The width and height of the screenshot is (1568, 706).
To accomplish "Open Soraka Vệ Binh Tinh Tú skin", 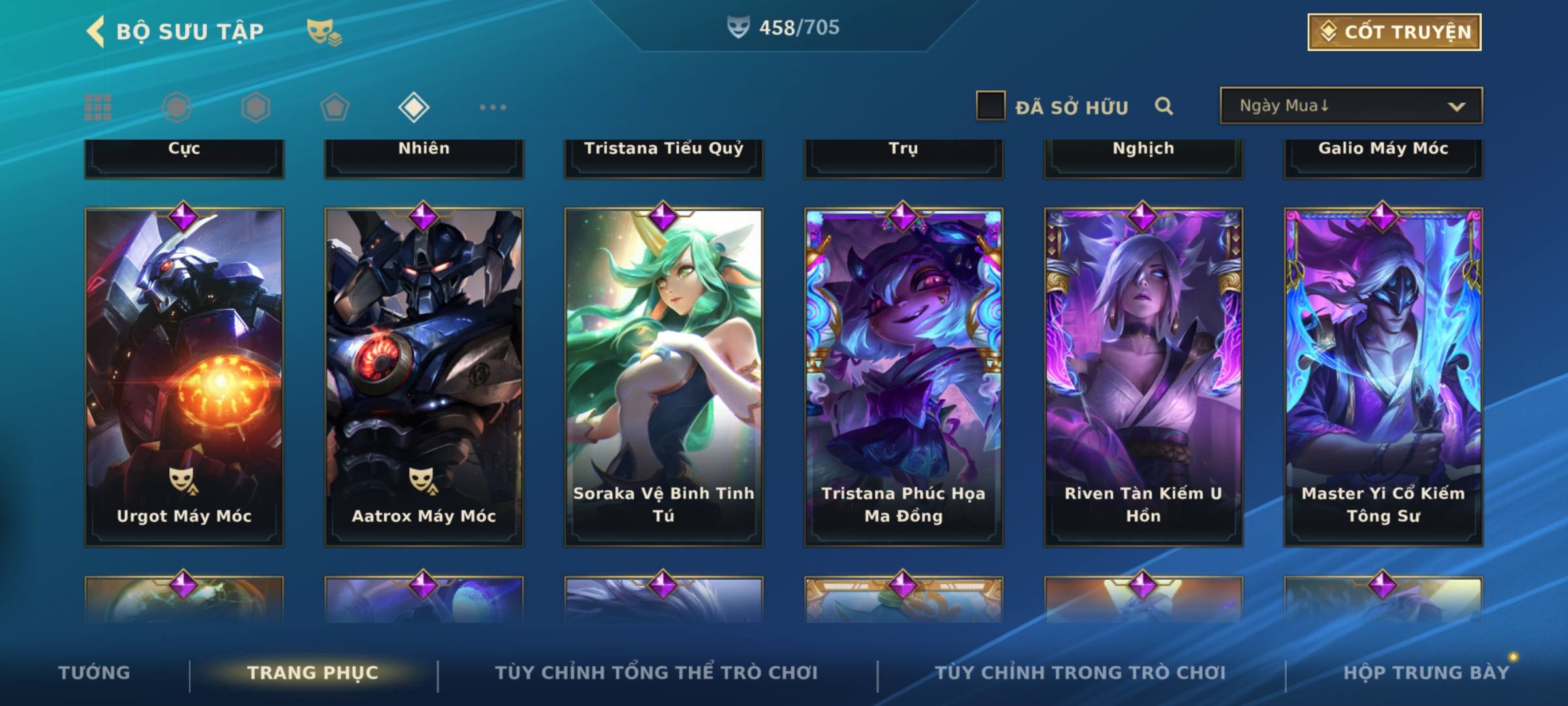I will click(664, 377).
